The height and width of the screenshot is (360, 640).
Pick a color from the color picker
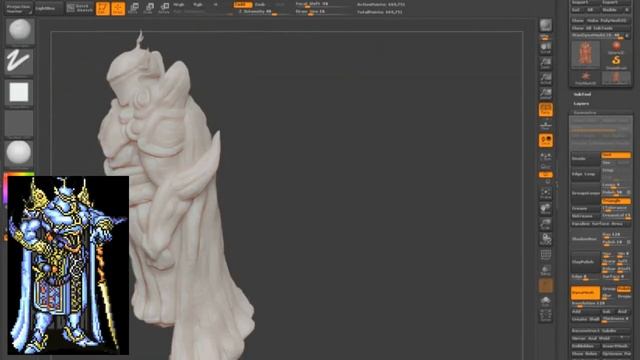[19, 175]
